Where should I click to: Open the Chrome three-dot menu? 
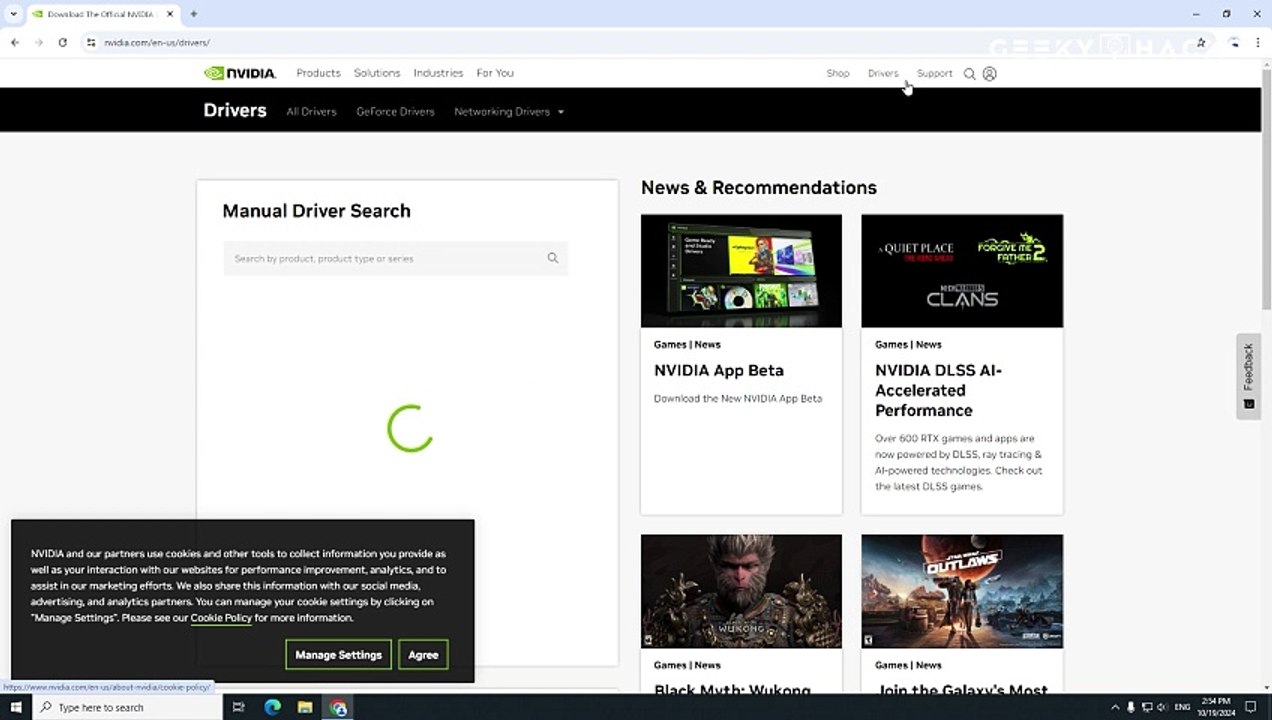(1257, 43)
